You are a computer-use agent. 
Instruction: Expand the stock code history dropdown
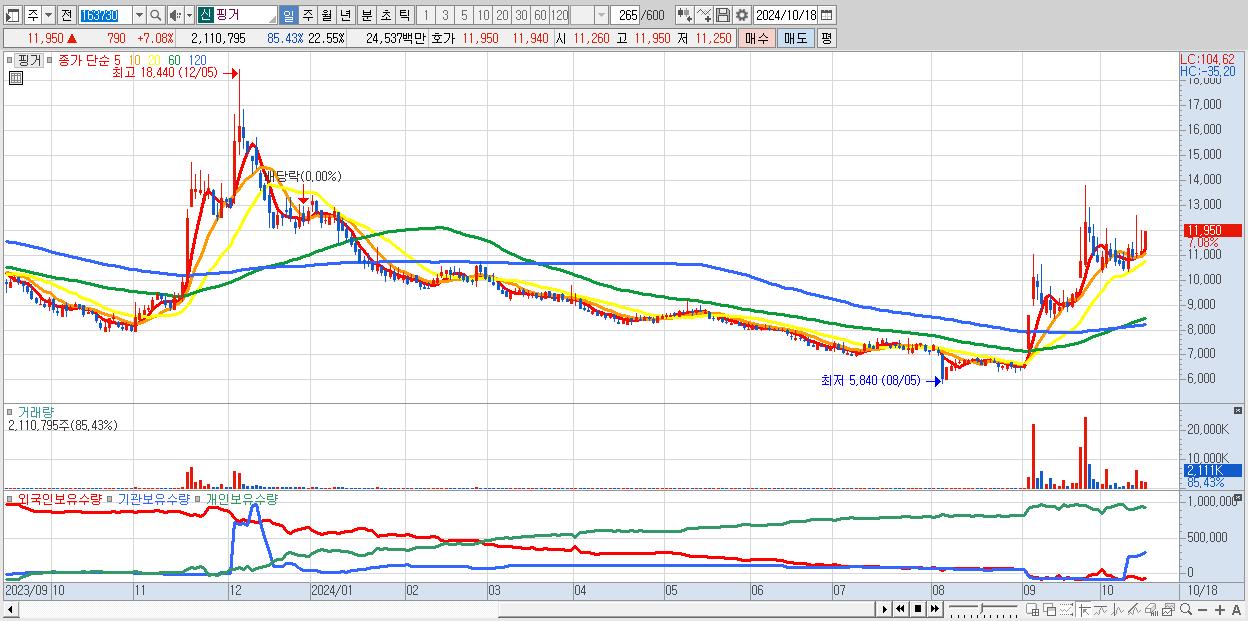pos(139,15)
